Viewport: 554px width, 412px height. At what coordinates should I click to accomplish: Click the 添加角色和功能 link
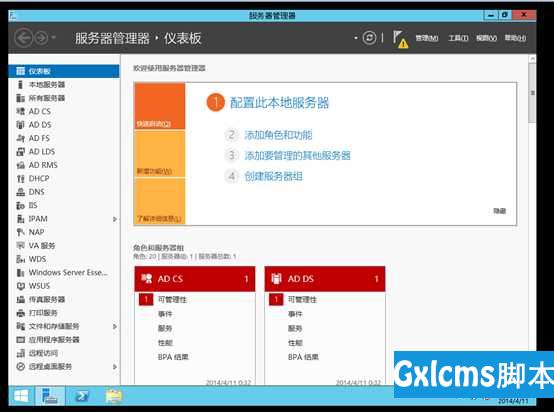tap(278, 135)
